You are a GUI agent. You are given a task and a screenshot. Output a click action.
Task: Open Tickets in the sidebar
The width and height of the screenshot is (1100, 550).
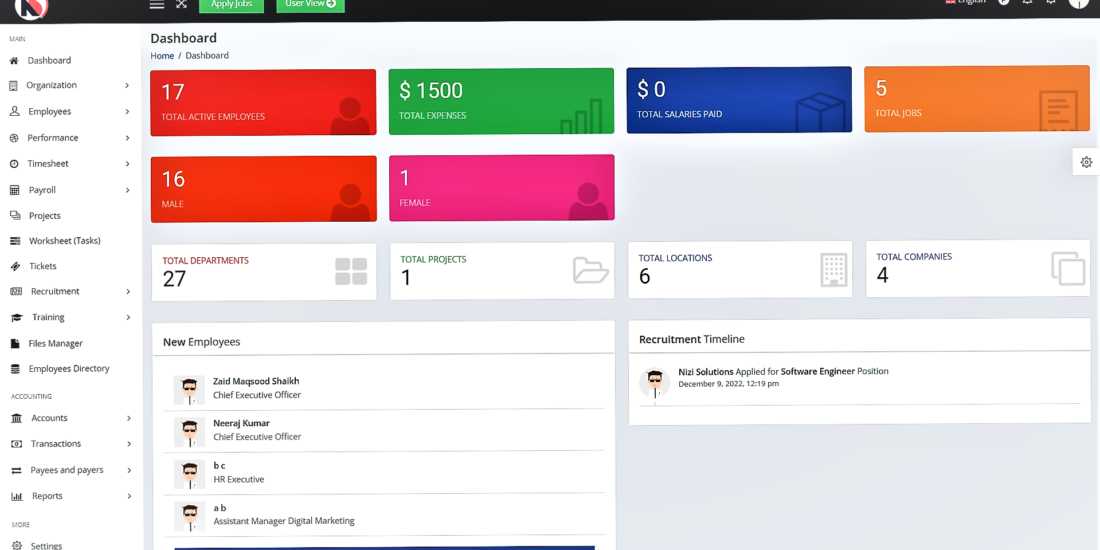(43, 267)
